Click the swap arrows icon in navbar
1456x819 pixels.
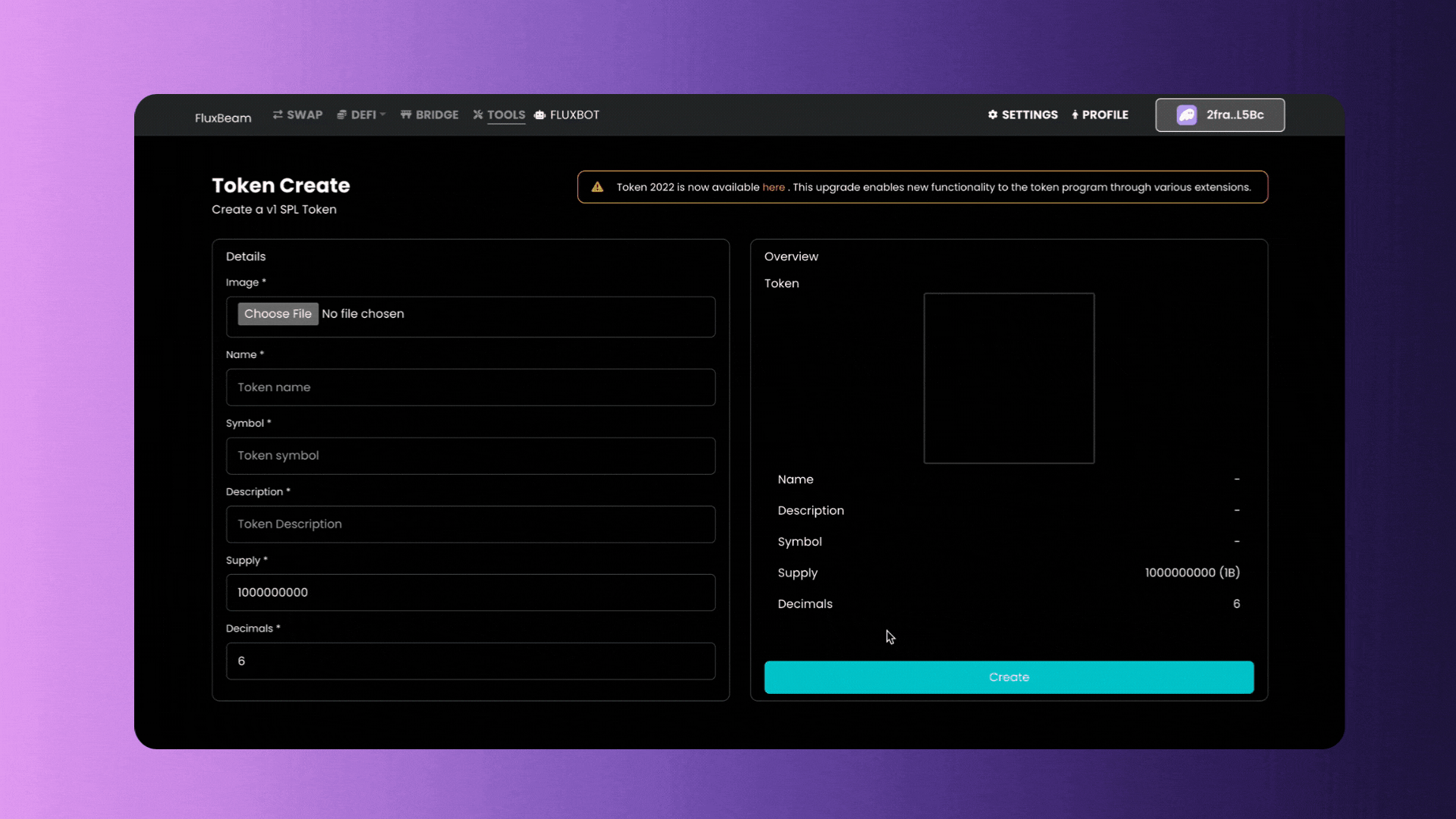(278, 115)
